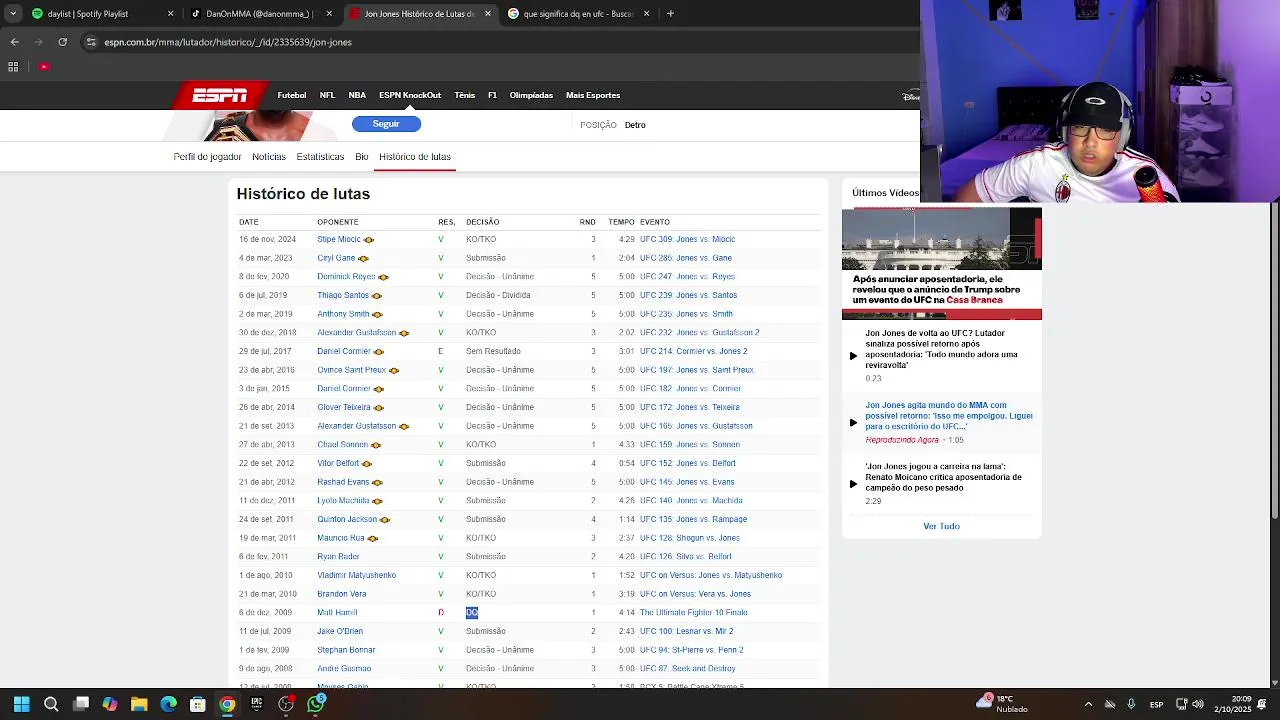Screen dimensions: 1280x720
Task: Click the title belt icon beside Stipe Miocic
Action: [x=368, y=240]
